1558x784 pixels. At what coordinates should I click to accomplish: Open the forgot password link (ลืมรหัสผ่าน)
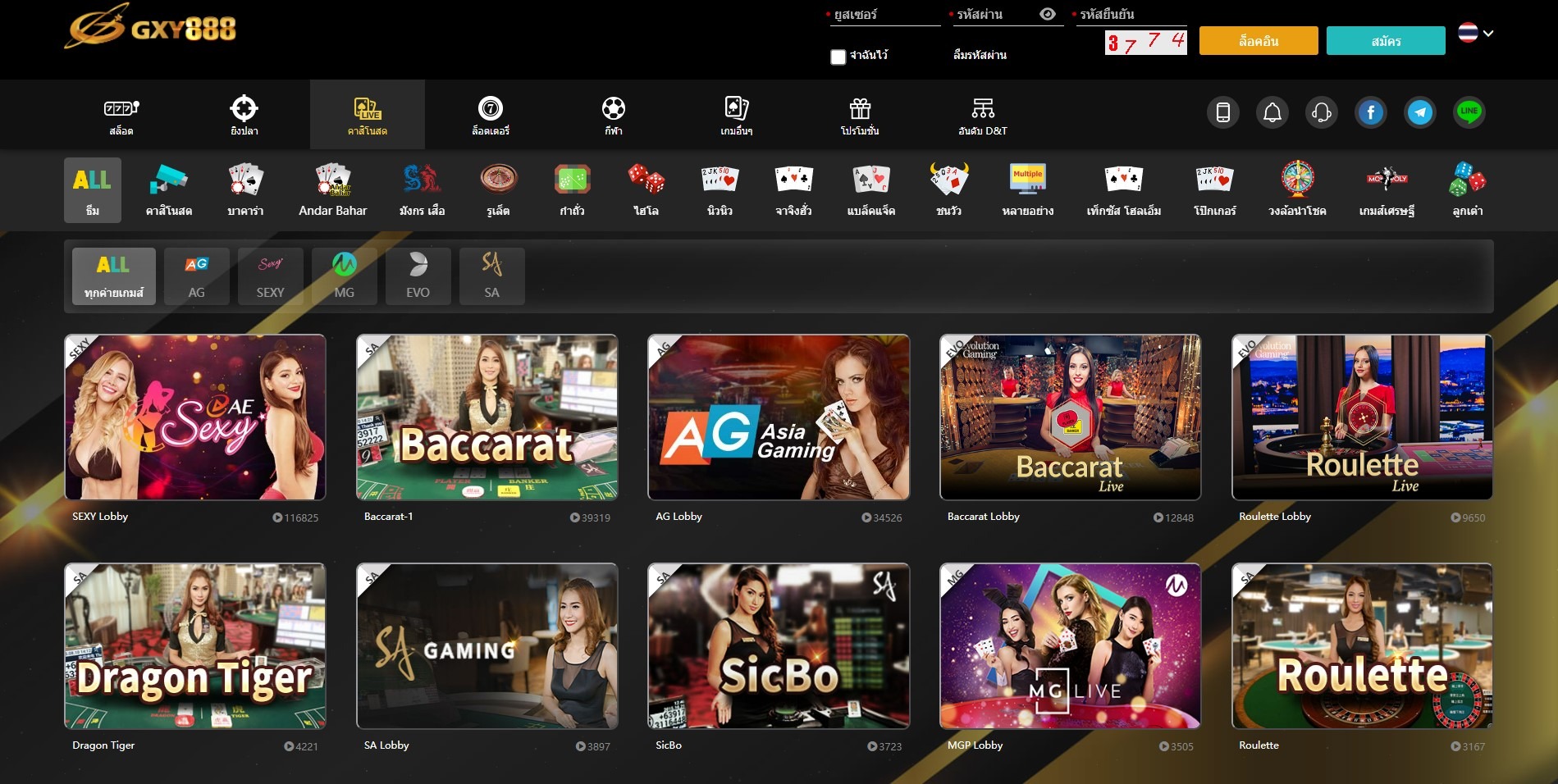[x=980, y=55]
